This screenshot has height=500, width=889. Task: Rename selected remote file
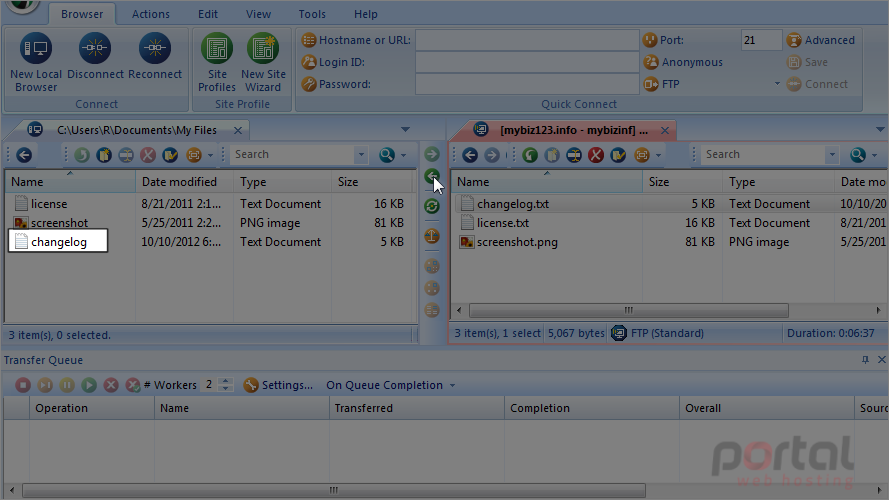pyautogui.click(x=574, y=155)
